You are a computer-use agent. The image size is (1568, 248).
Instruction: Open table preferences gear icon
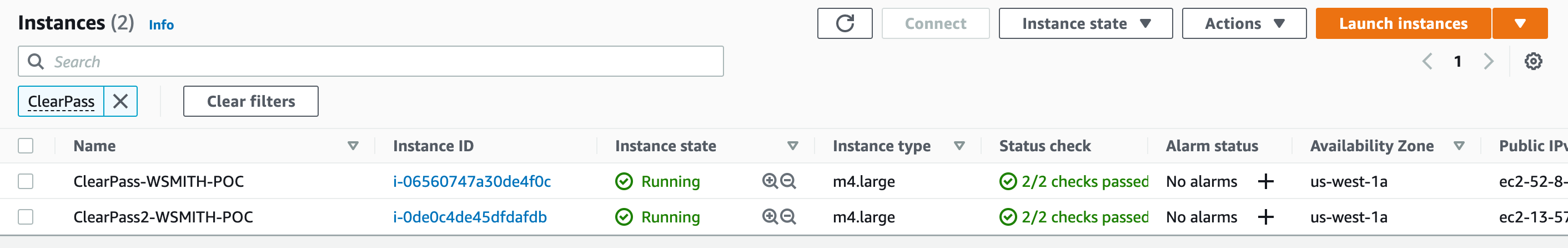(x=1532, y=62)
